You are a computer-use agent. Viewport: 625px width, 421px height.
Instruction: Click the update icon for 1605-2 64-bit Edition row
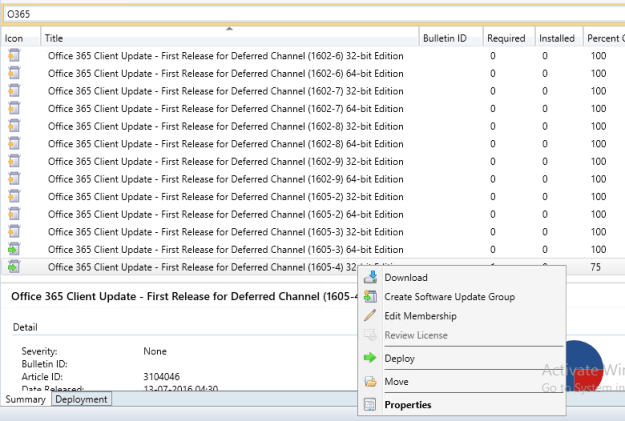point(14,214)
